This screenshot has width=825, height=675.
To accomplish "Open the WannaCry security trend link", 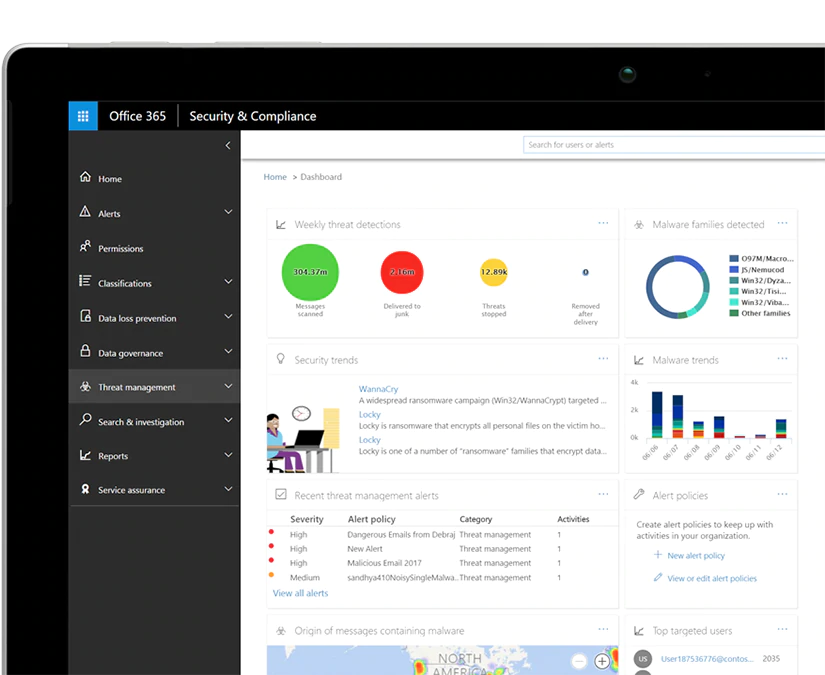I will coord(378,389).
